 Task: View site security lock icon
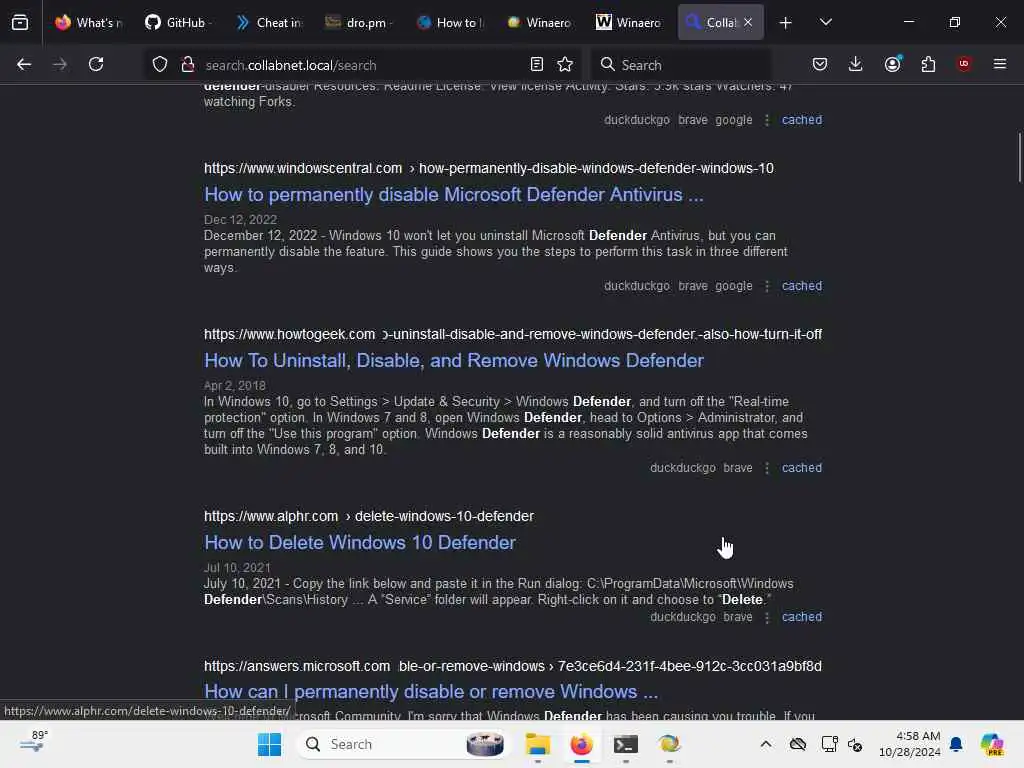point(188,65)
